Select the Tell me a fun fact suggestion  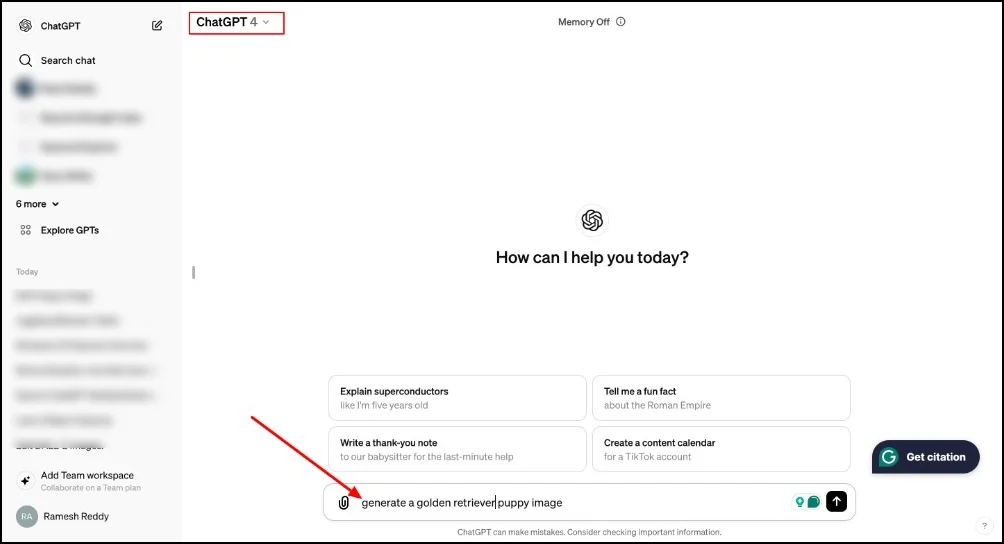pos(721,398)
